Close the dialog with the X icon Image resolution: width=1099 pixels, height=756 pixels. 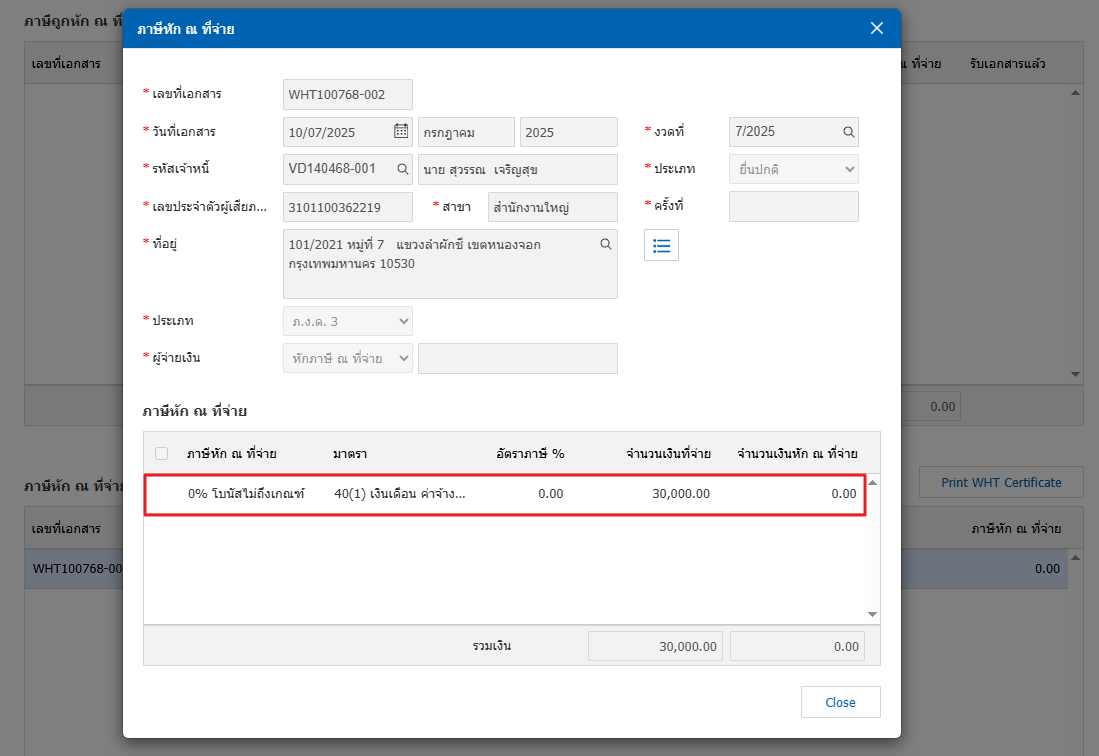(877, 28)
